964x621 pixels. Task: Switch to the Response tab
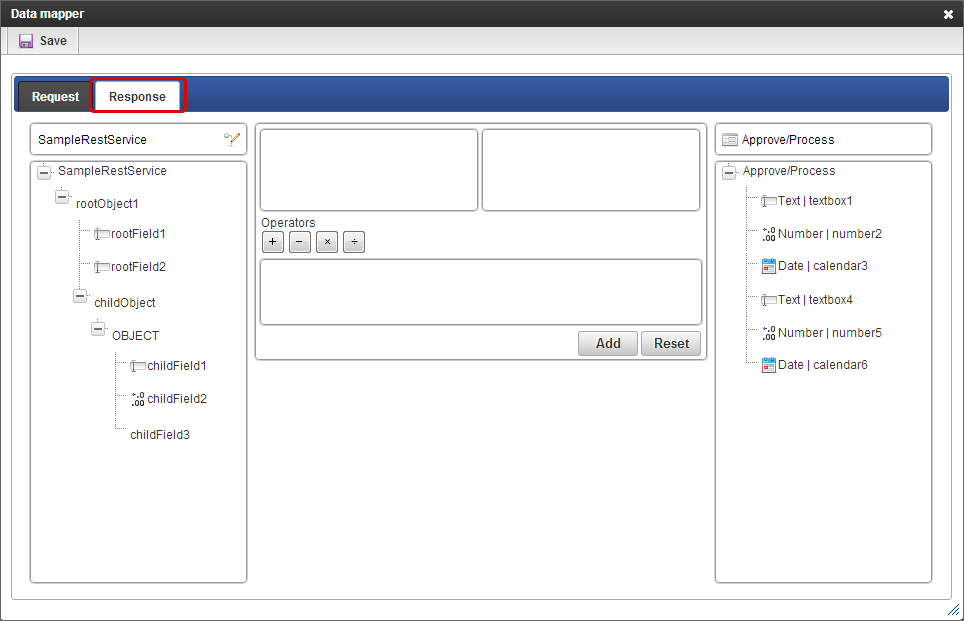138,97
